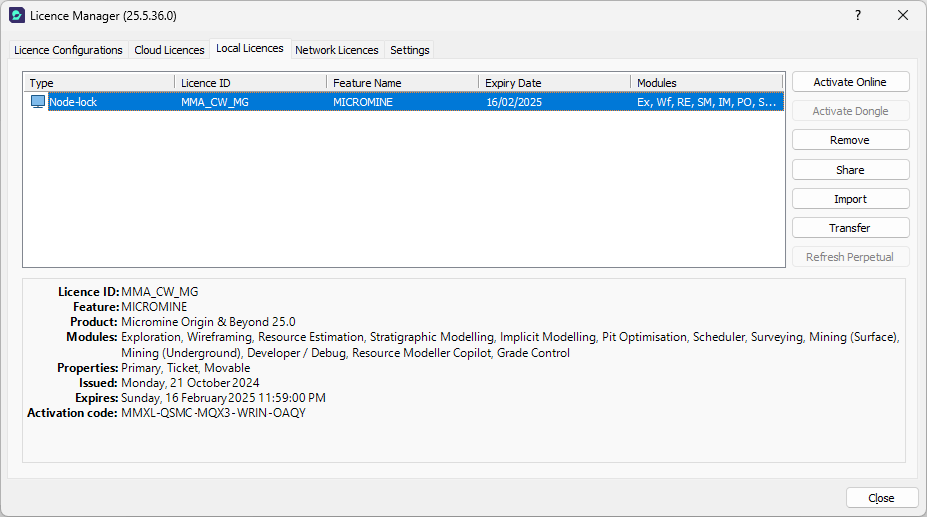The width and height of the screenshot is (927, 517).
Task: Click the MMA_CW_MG cell in the table
Action: click(215, 102)
